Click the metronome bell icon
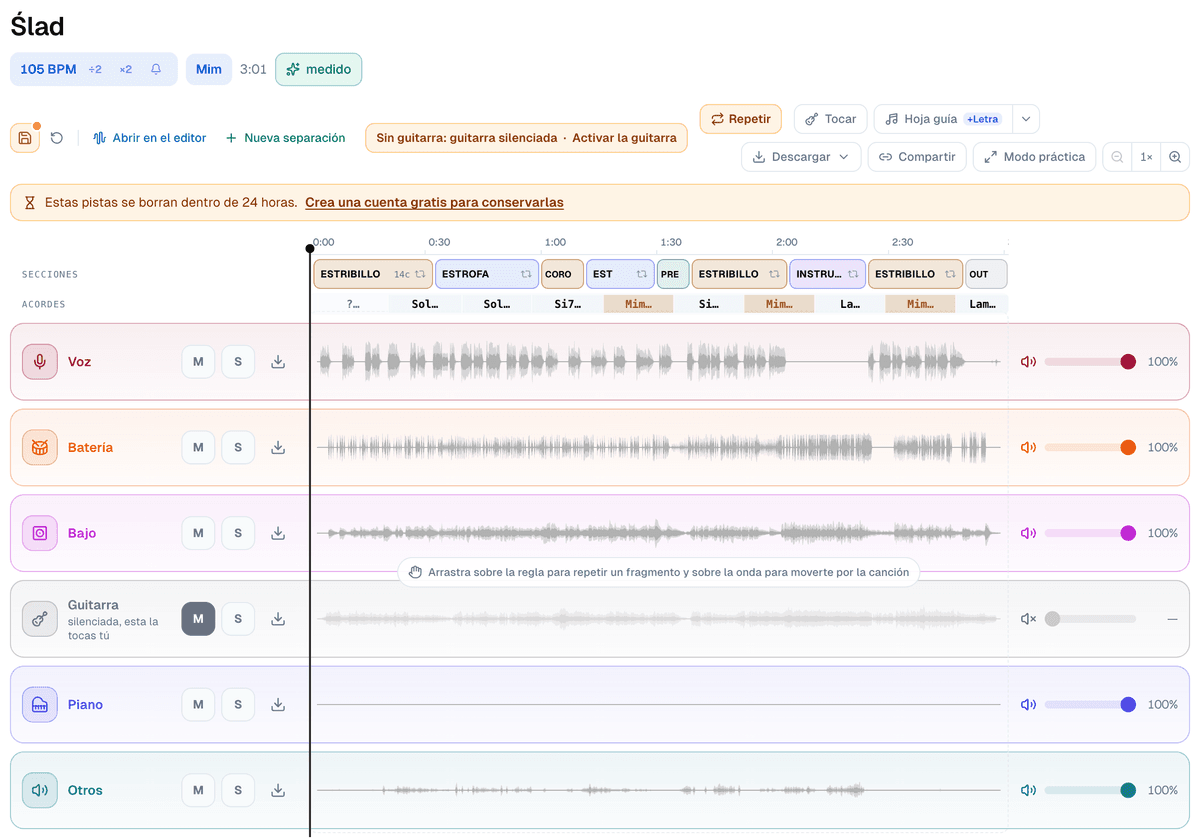 [156, 69]
